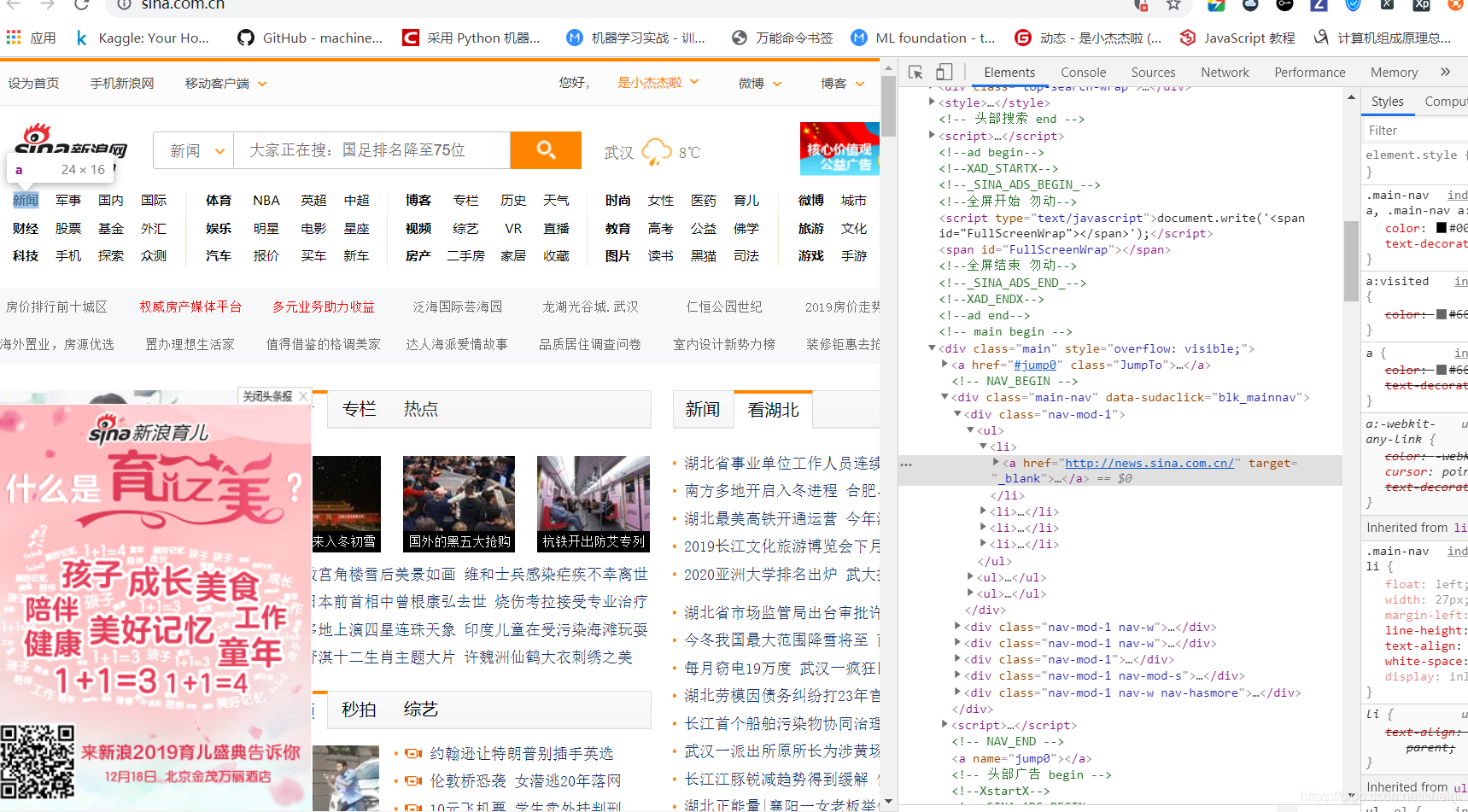Switch to the Console tab

[1083, 73]
